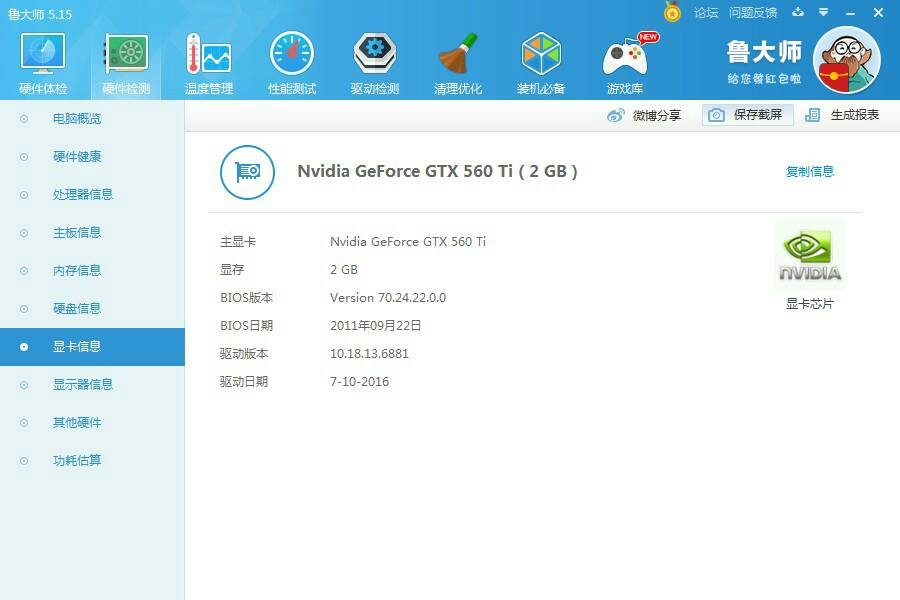Click 生成报表 generate report button

[842, 115]
